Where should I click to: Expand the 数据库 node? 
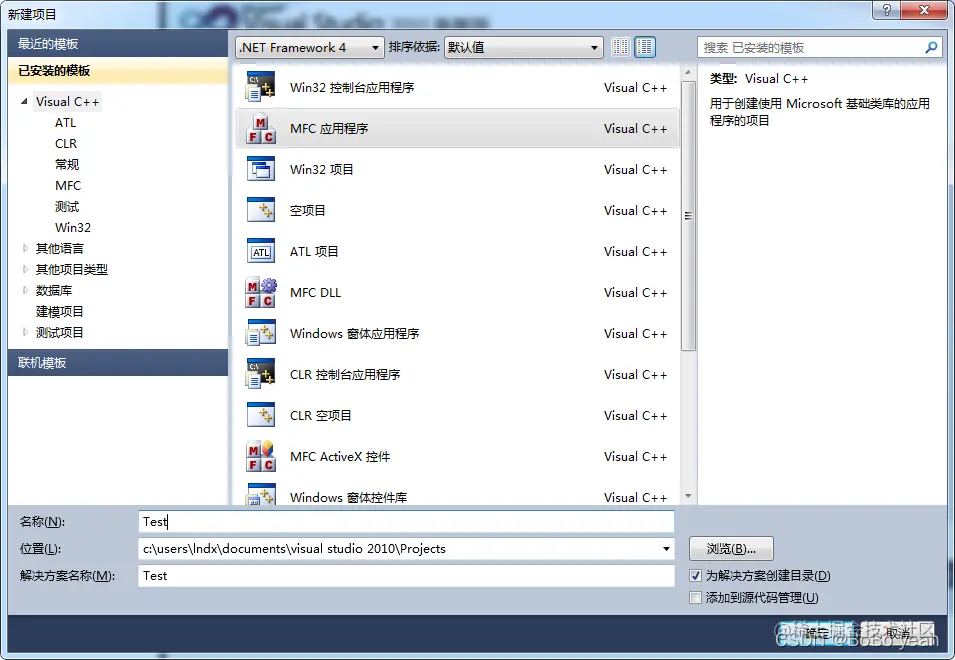pos(25,290)
